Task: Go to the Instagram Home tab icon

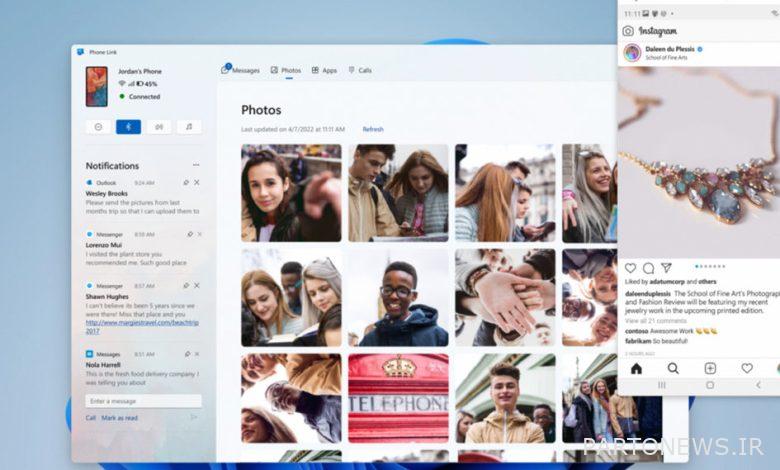Action: click(636, 369)
